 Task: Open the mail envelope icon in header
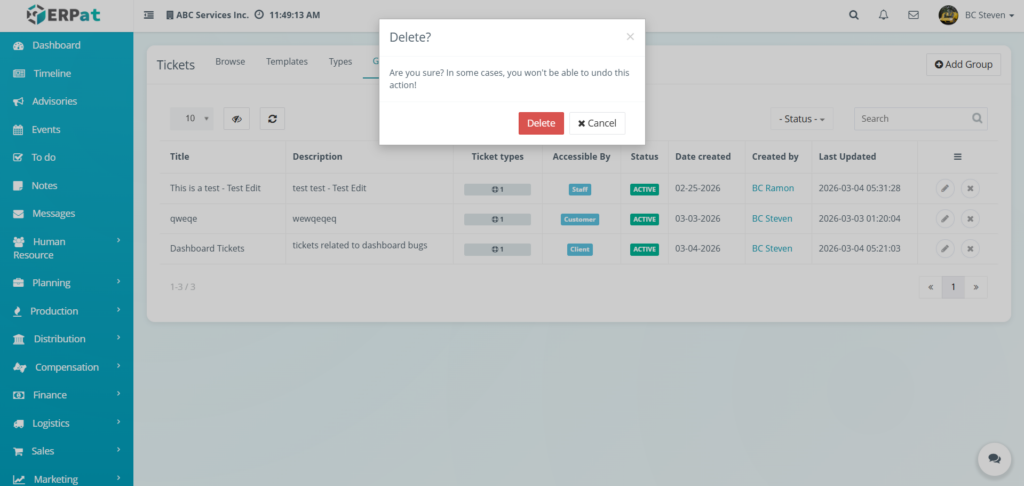(x=914, y=15)
